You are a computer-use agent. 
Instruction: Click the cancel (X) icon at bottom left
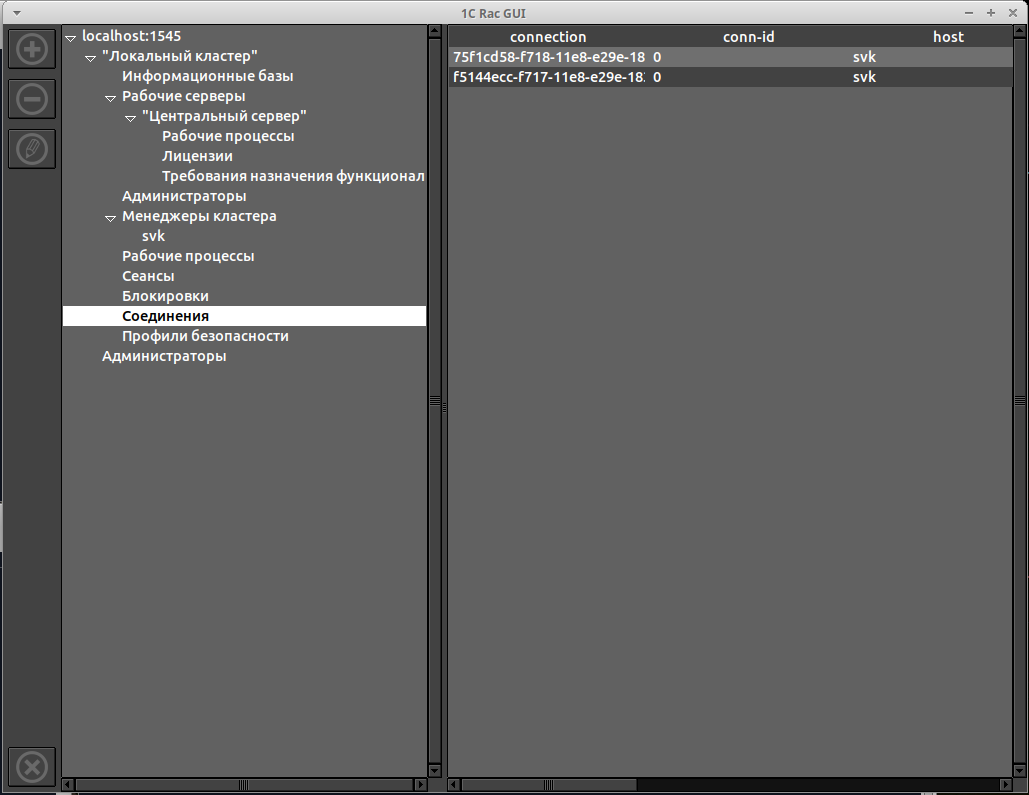pos(32,767)
